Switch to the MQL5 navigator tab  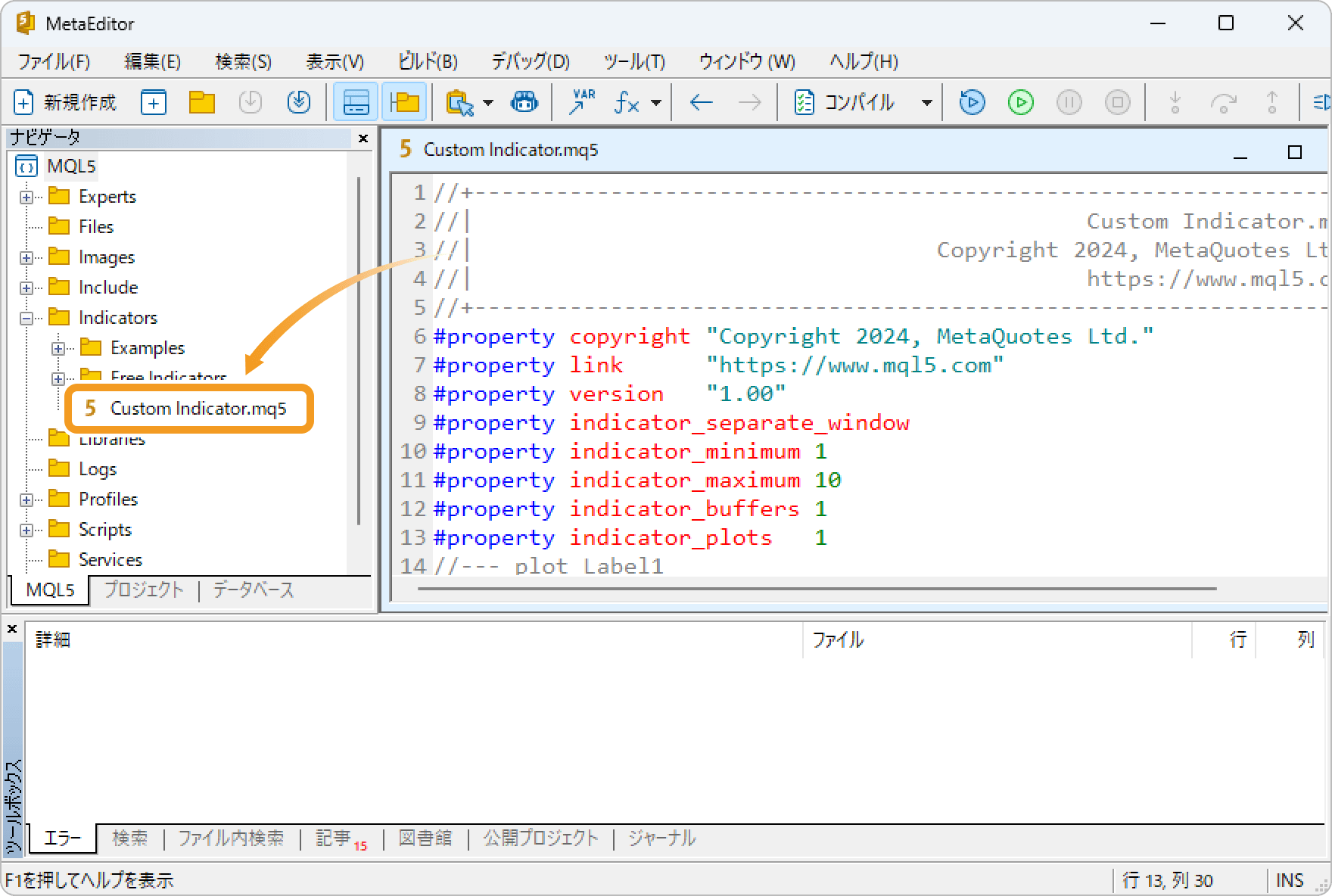click(50, 590)
